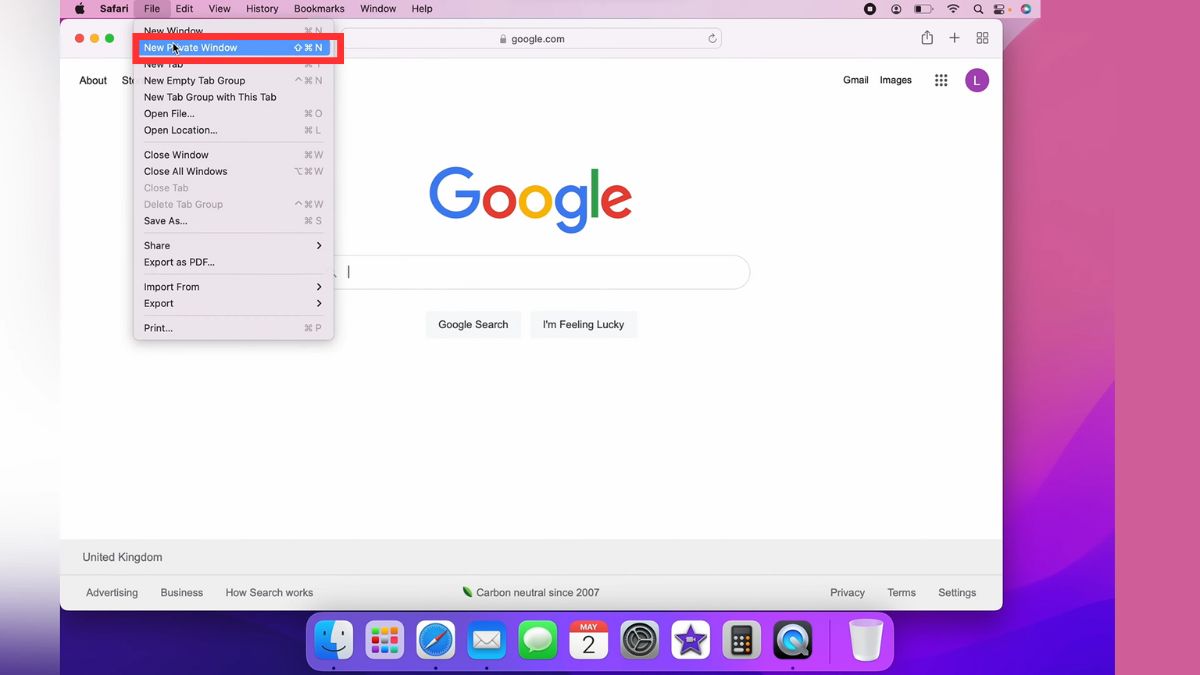The height and width of the screenshot is (675, 1200).
Task: Open Calendar in the Dock
Action: click(x=589, y=640)
